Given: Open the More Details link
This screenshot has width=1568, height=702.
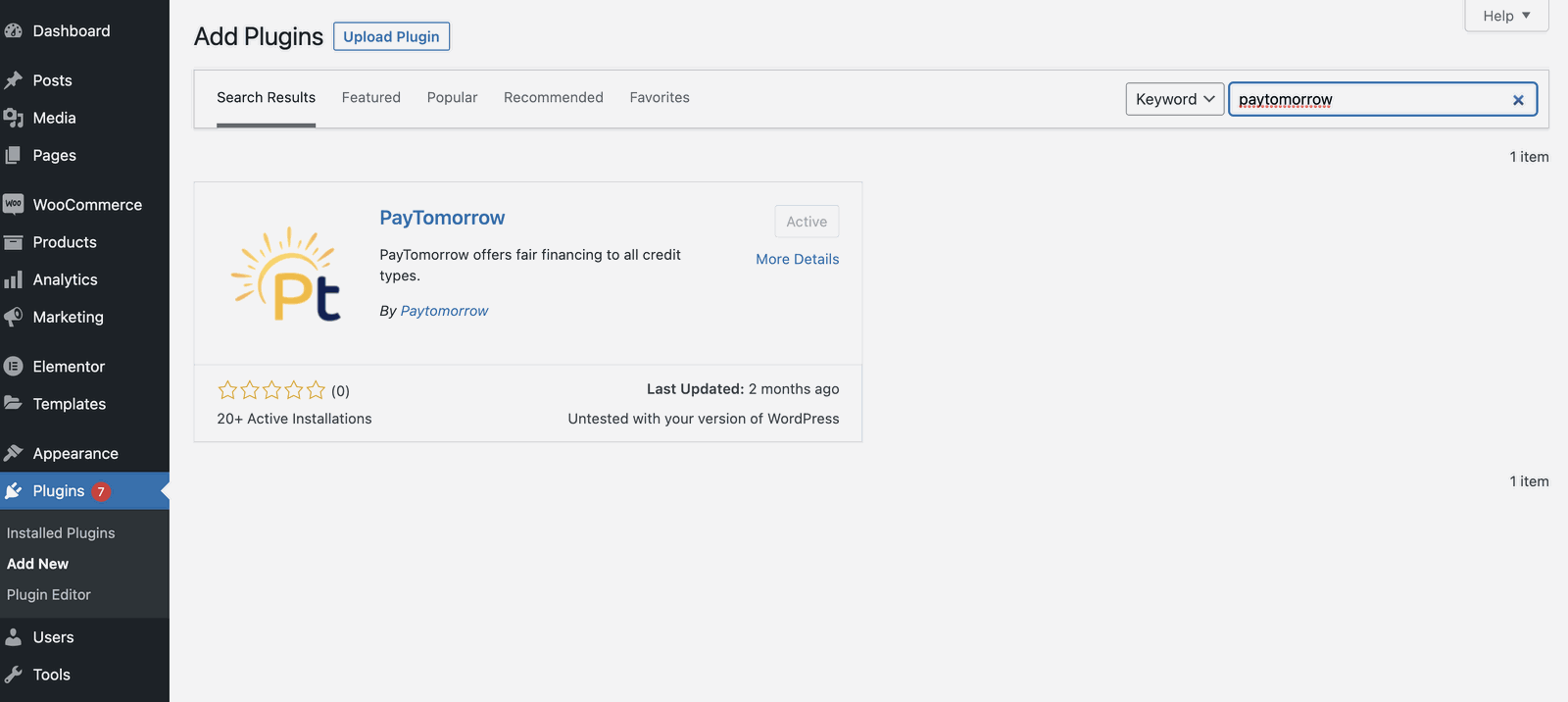Looking at the screenshot, I should tap(798, 259).
